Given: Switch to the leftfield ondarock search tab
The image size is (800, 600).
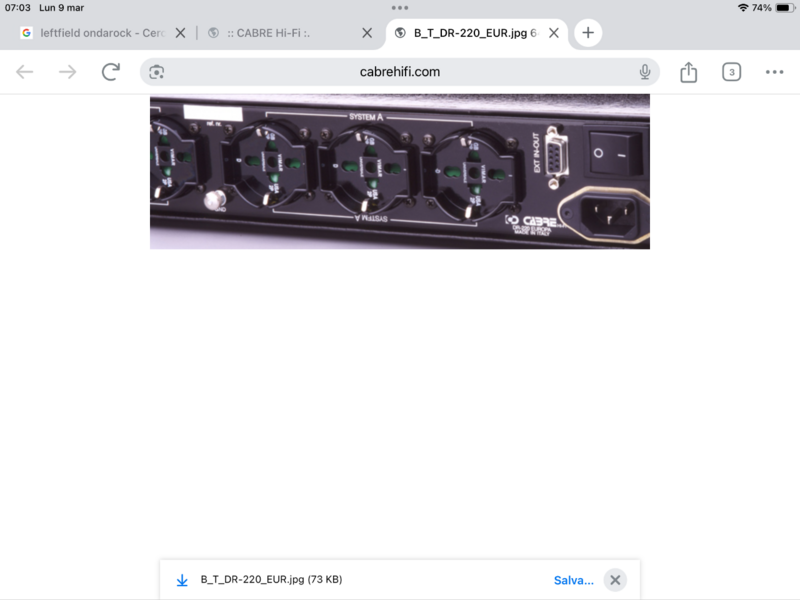Looking at the screenshot, I should (x=100, y=31).
